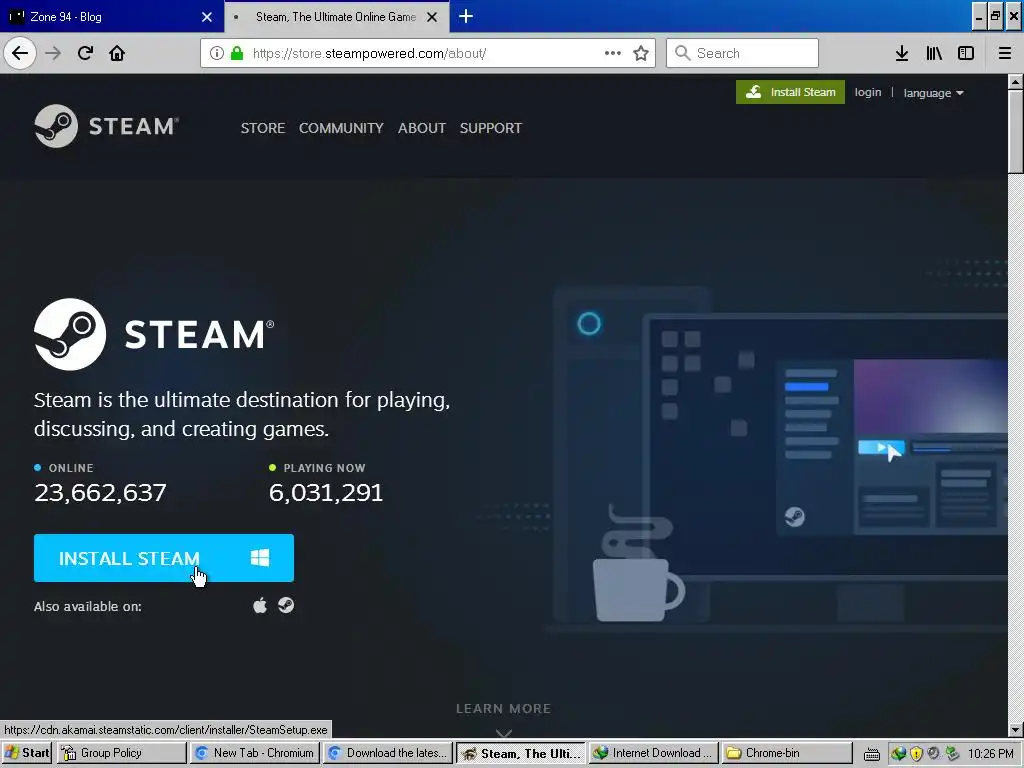Open a new tab with plus button
This screenshot has height=768, width=1024.
point(466,16)
